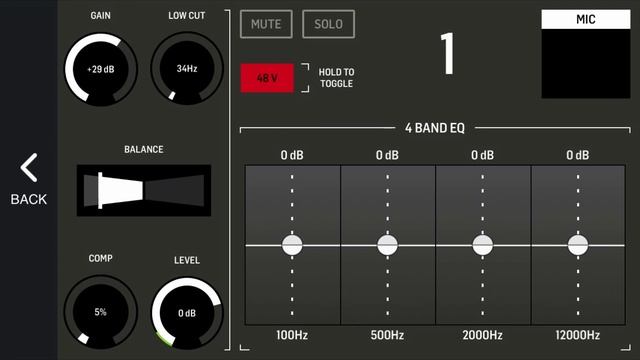This screenshot has height=360, width=640.
Task: Click the 0 dB value above 12000Hz band
Action: tap(578, 155)
